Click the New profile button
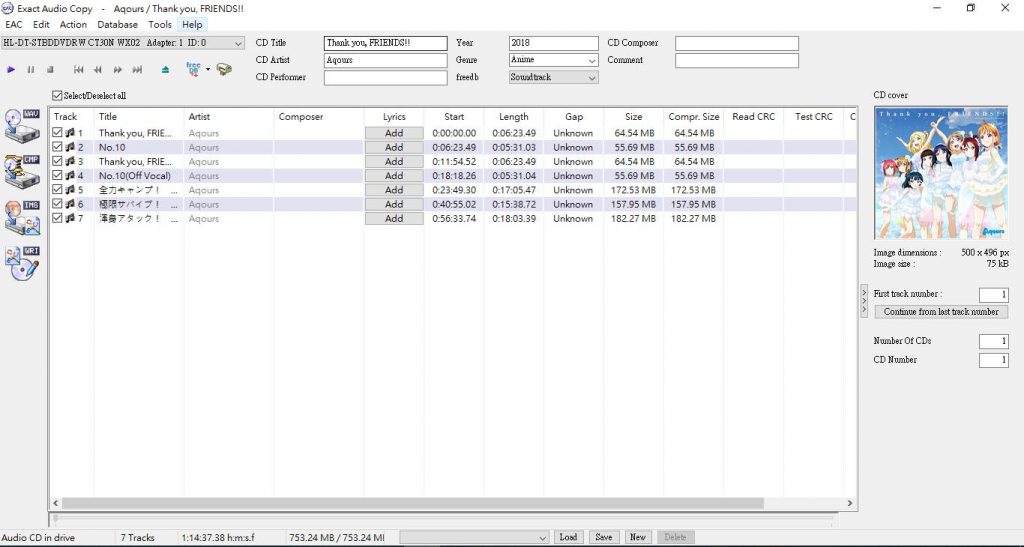 (638, 537)
